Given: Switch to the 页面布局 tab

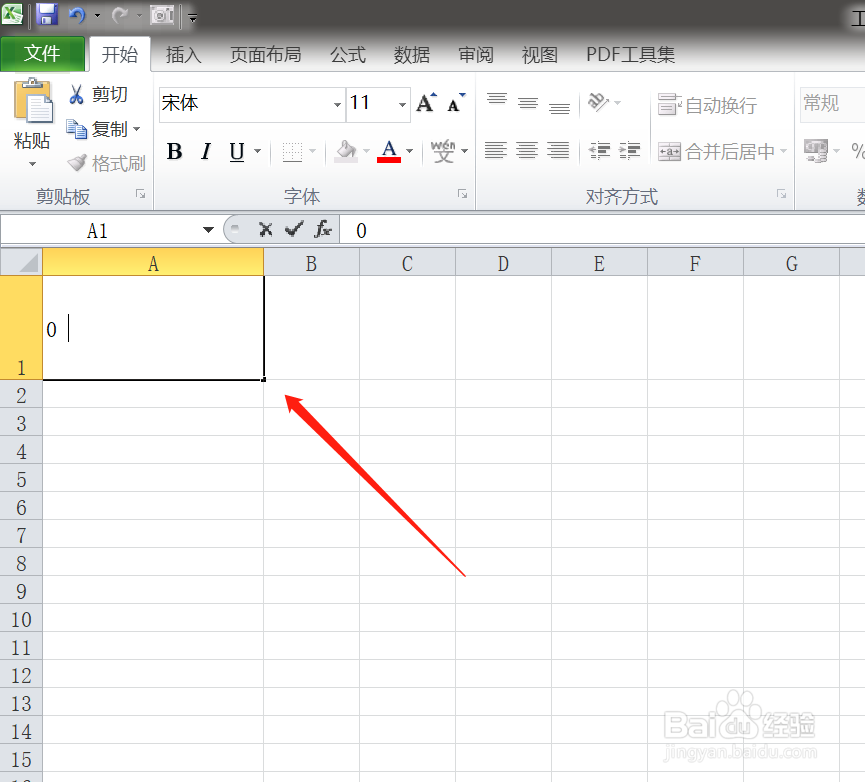Looking at the screenshot, I should (x=265, y=55).
